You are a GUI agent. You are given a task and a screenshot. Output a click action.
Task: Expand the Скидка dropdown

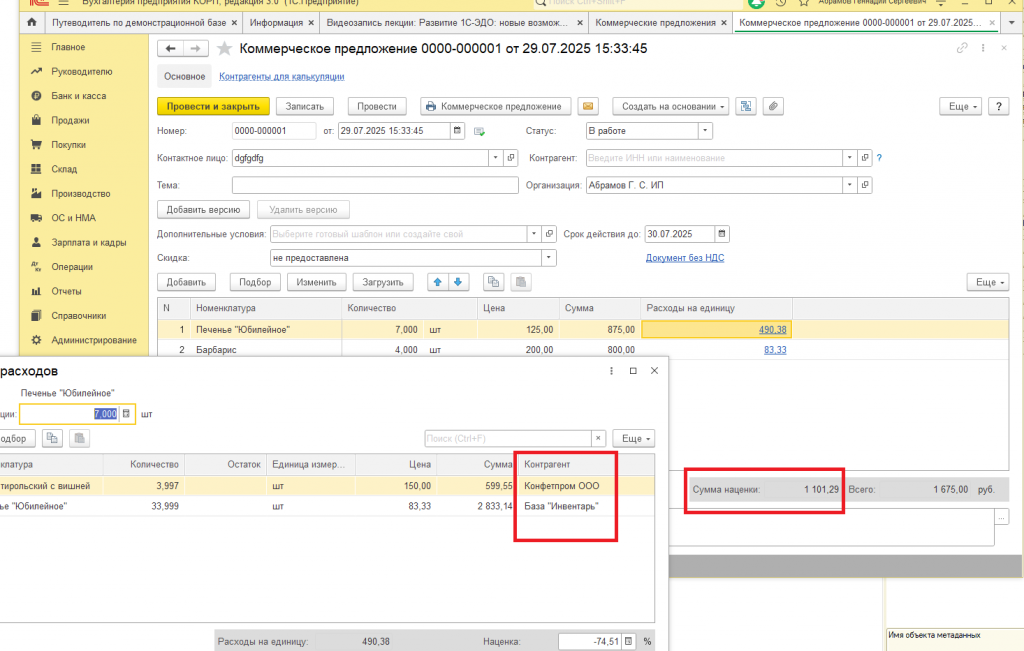pos(549,258)
